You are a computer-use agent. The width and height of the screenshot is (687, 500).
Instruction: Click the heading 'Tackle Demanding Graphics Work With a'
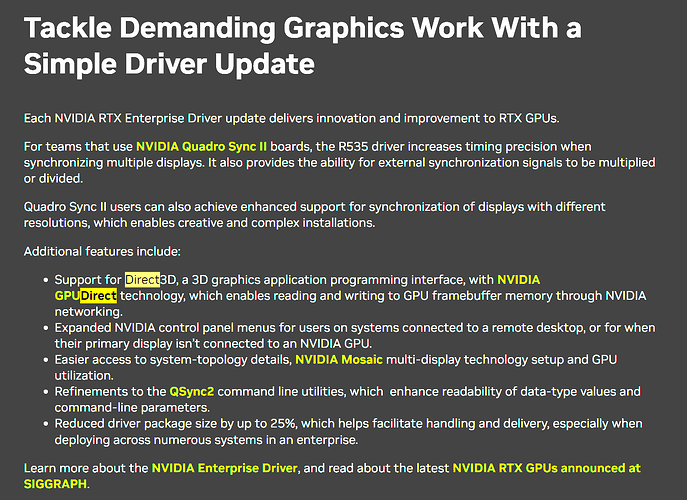303,28
